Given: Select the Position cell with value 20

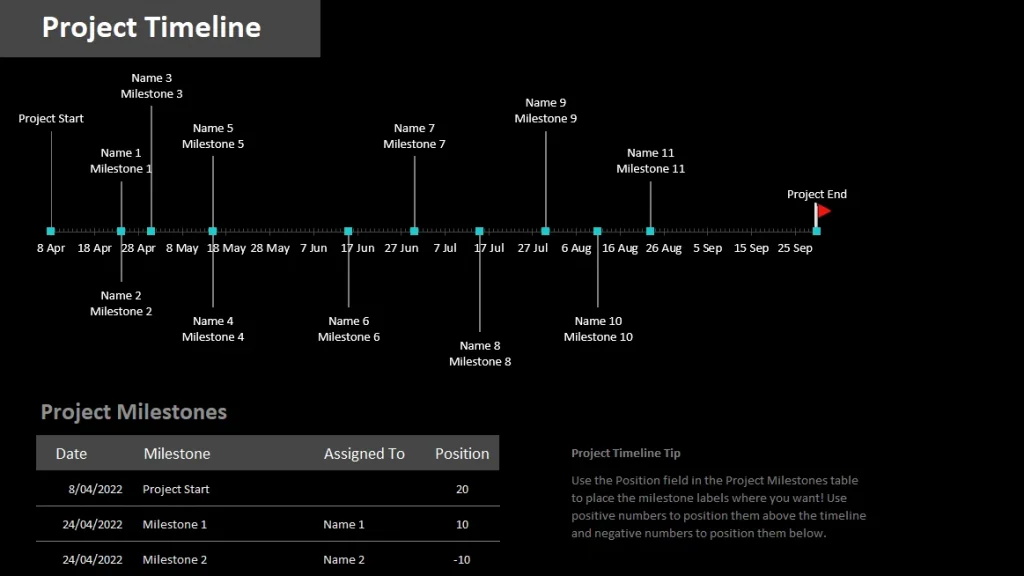Looking at the screenshot, I should click(462, 489).
